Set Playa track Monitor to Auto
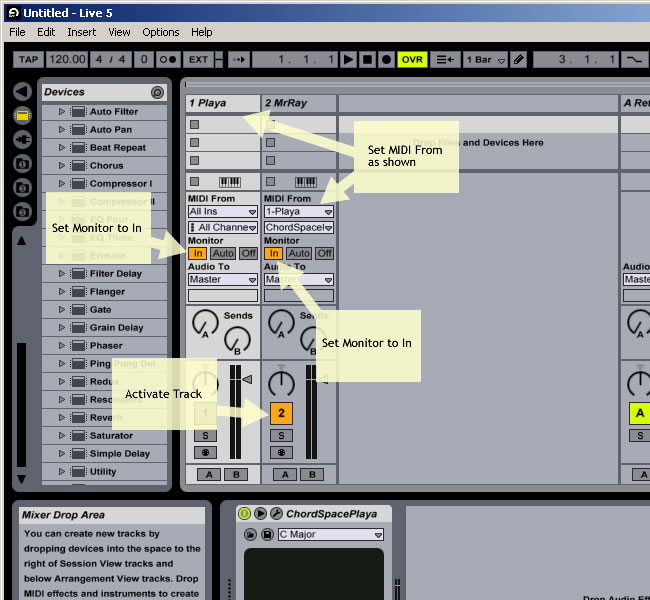650x600 pixels. 223,253
